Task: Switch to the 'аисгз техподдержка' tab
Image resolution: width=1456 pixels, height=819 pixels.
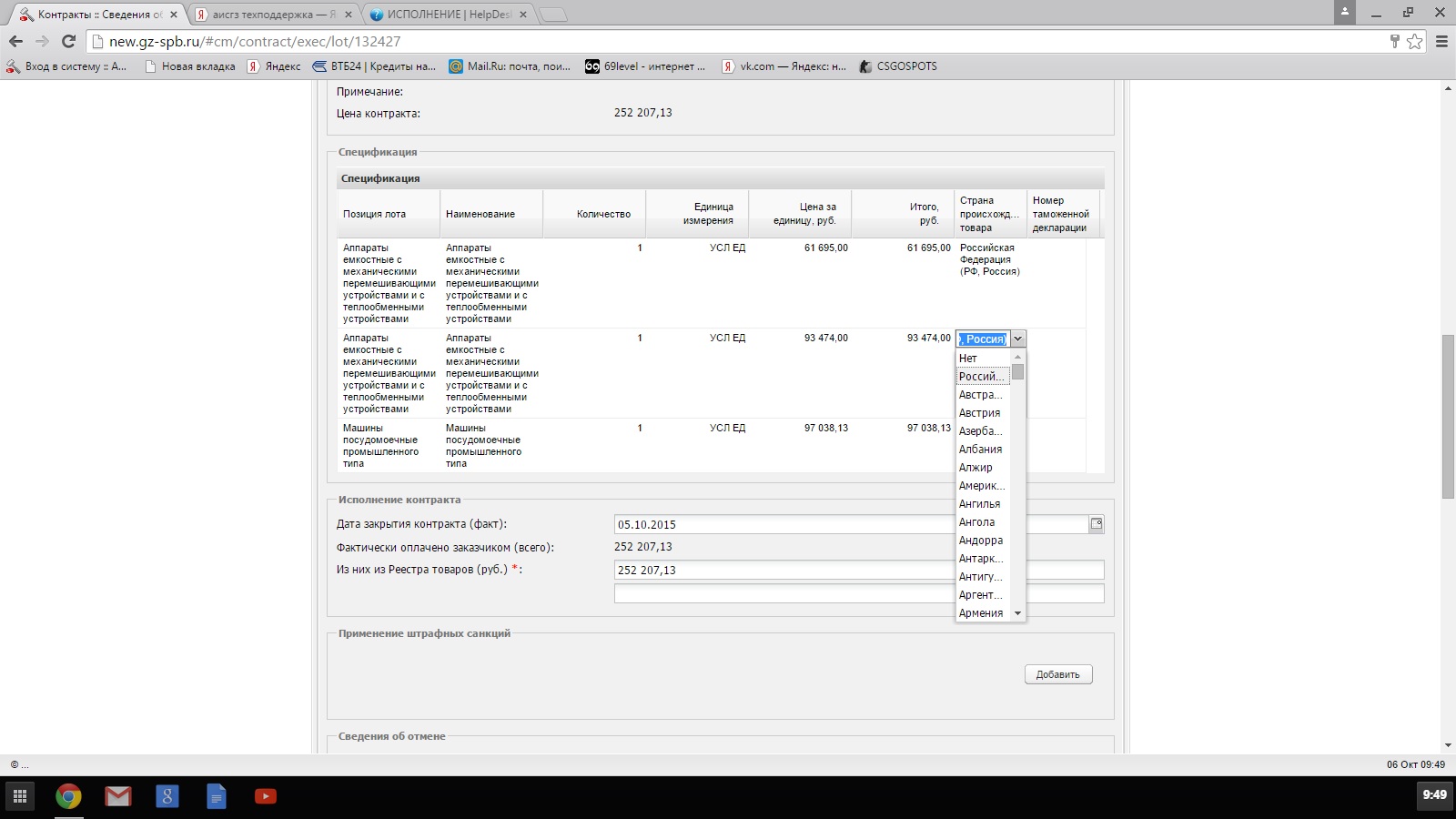Action: coord(272,15)
